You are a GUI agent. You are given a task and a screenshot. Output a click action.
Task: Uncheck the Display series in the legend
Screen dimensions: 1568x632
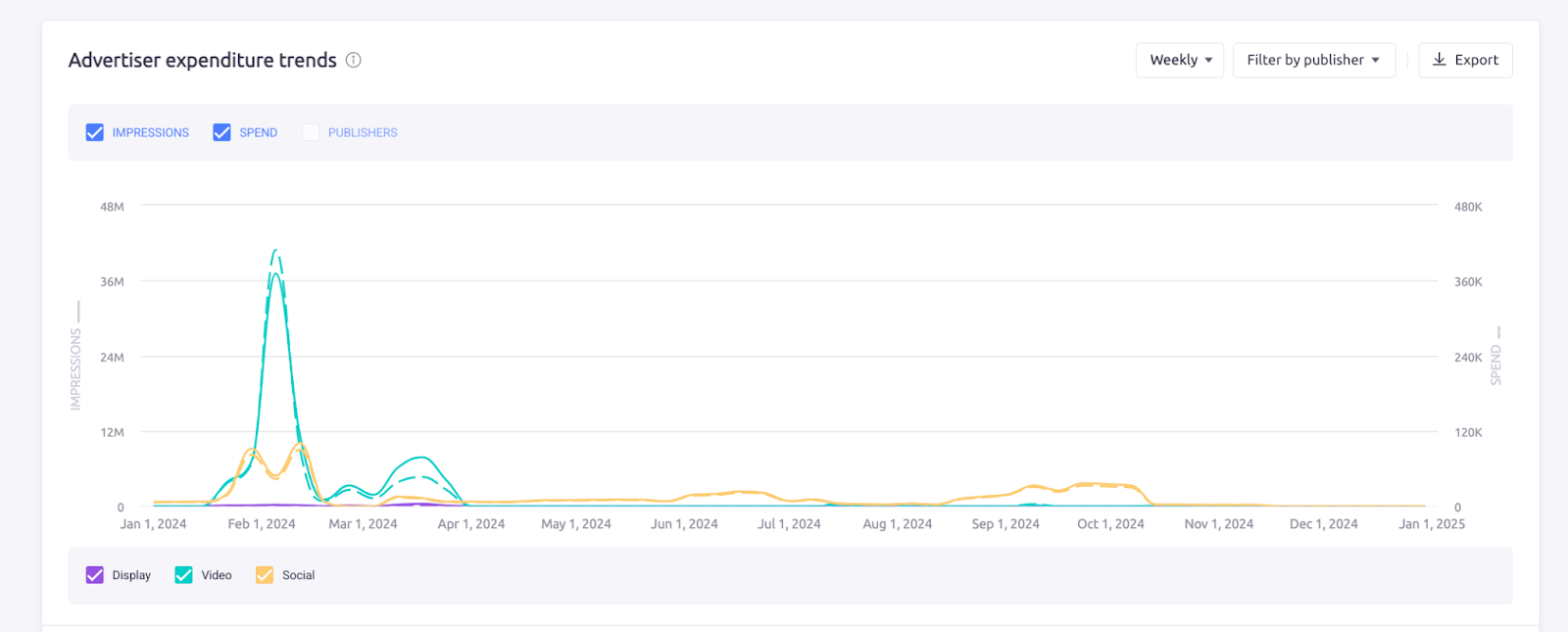(x=95, y=574)
